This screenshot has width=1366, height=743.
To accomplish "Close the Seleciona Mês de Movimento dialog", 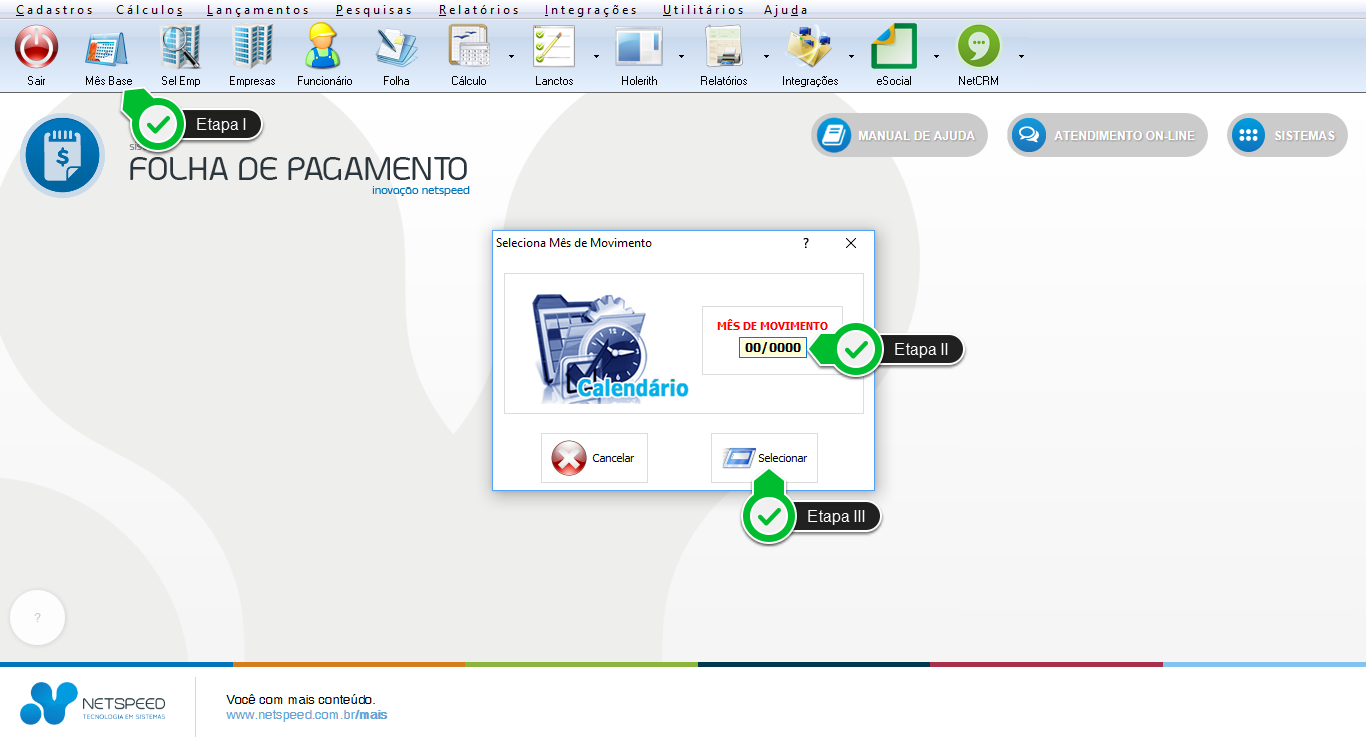I will tap(851, 243).
